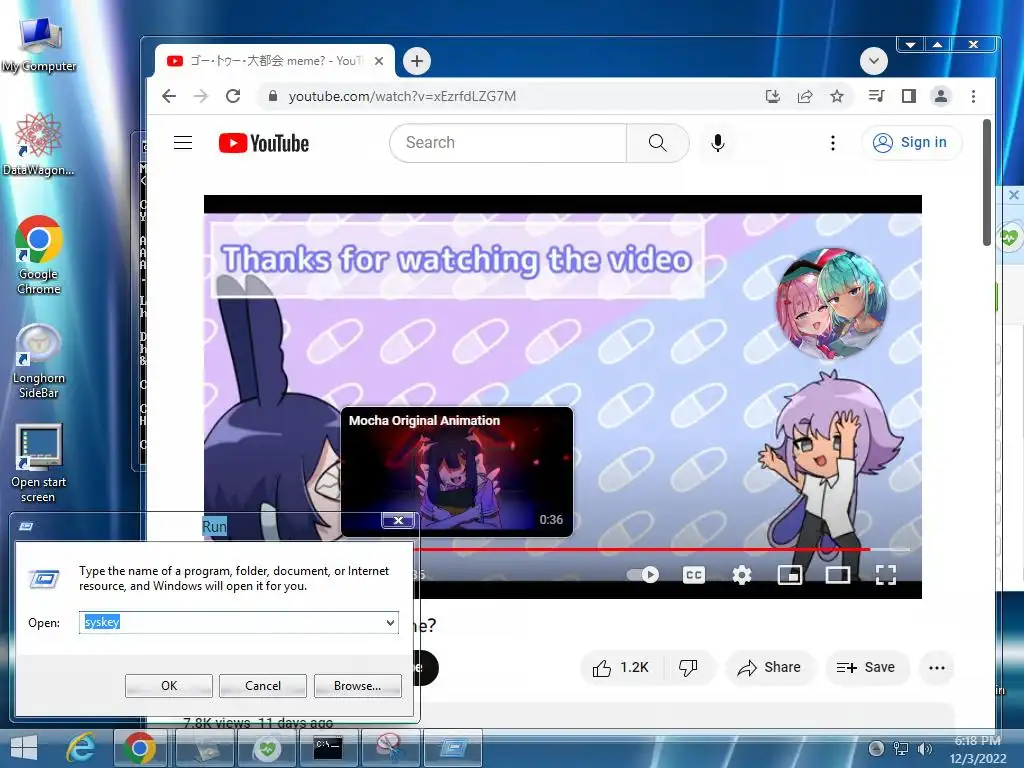Open video player settings gear
The image size is (1024, 768).
click(x=742, y=575)
